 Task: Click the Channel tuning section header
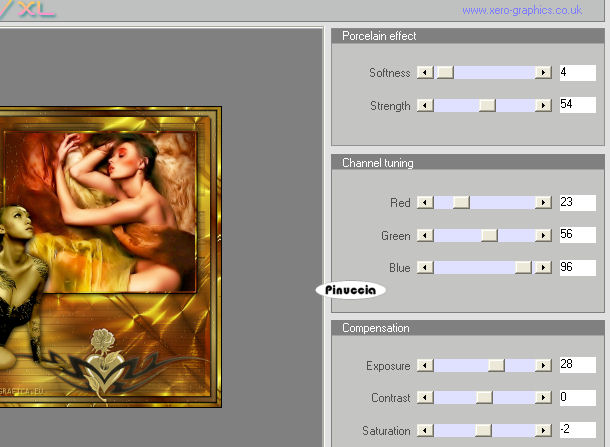468,163
